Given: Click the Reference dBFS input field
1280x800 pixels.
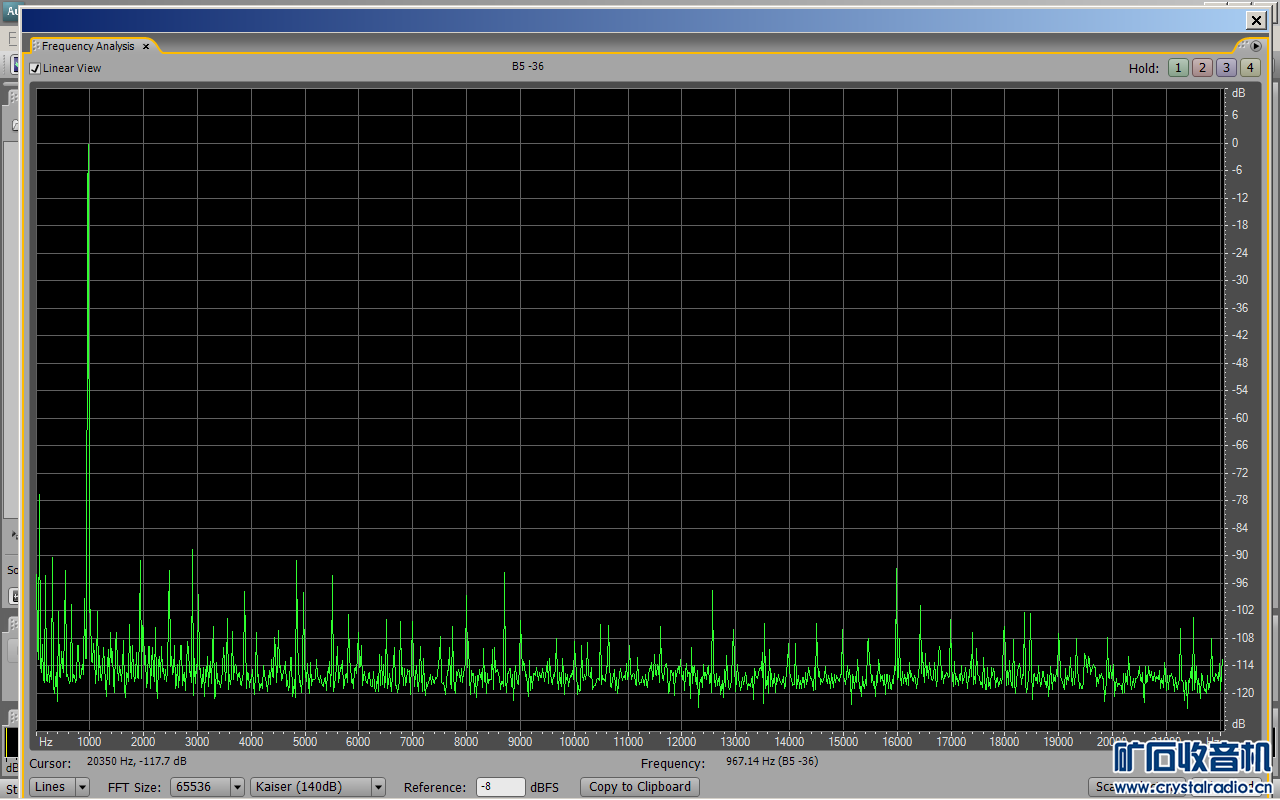Looking at the screenshot, I should pyautogui.click(x=500, y=787).
